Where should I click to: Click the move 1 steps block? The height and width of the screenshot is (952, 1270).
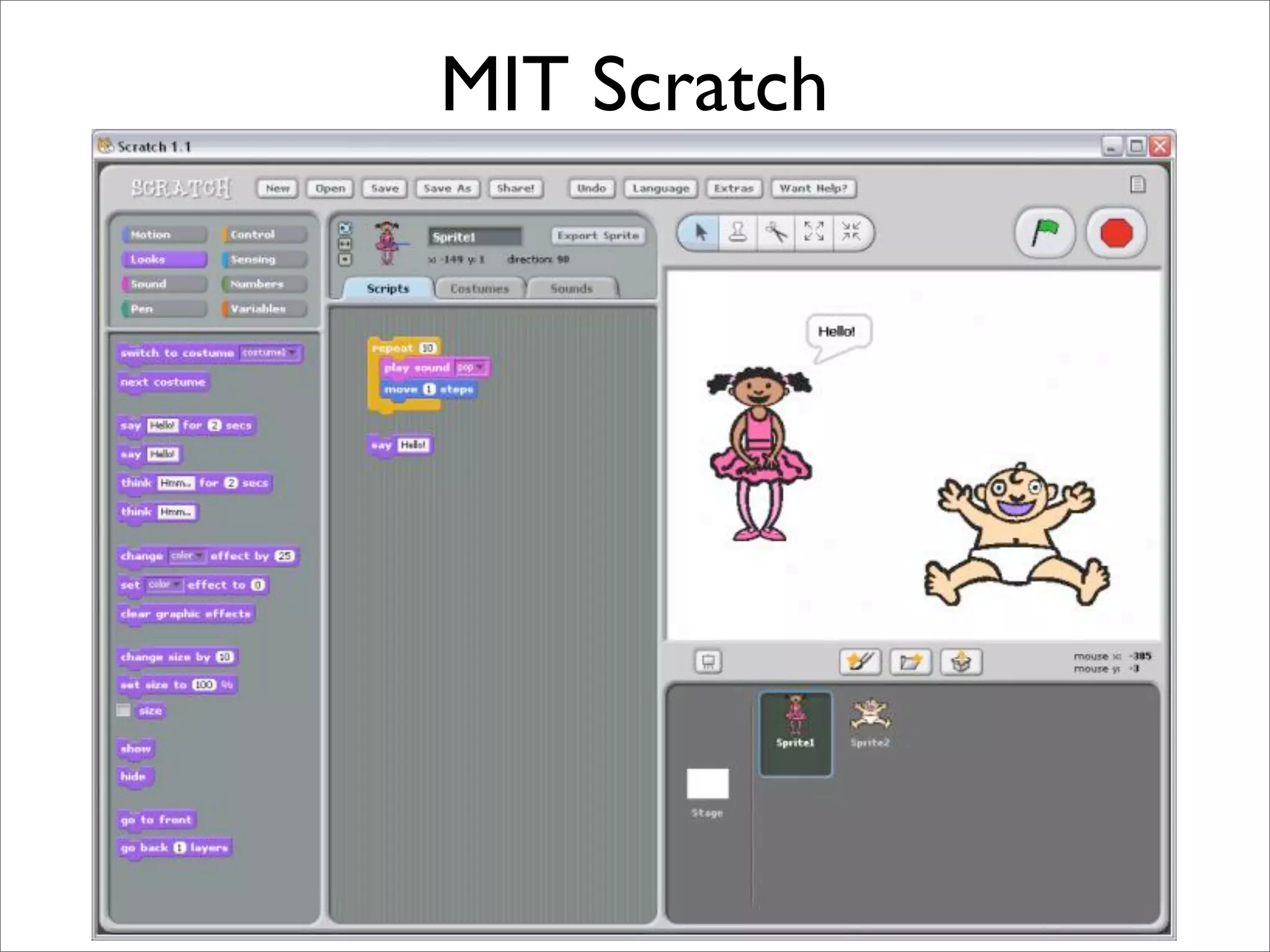[x=429, y=389]
